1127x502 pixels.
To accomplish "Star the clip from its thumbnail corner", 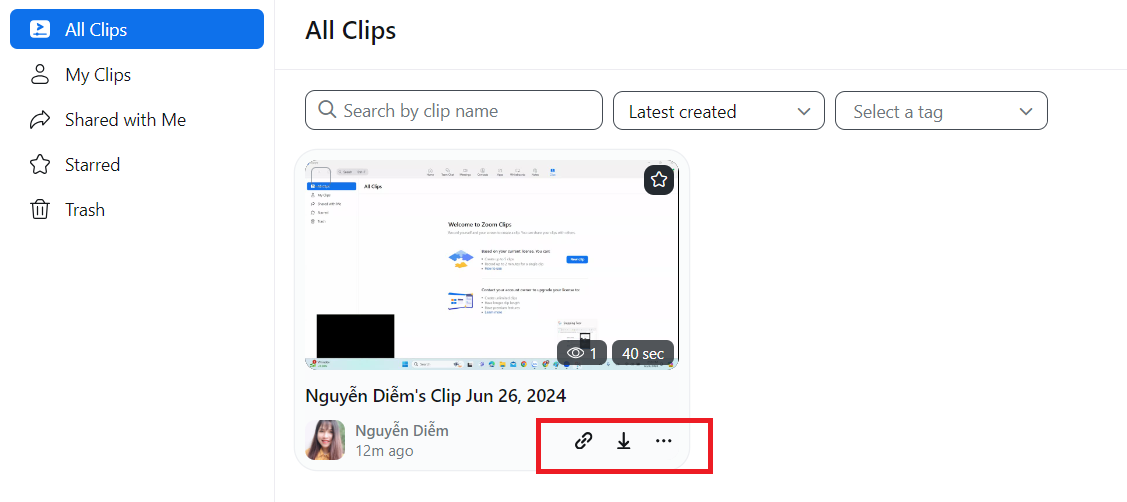I will pos(658,180).
